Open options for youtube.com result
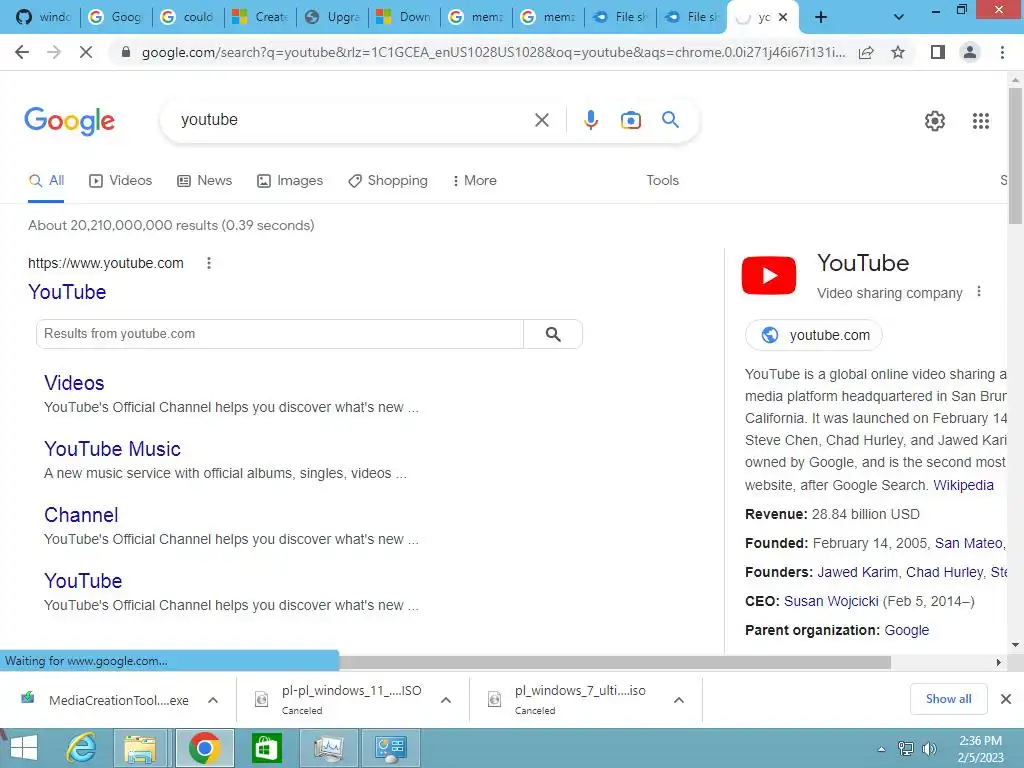This screenshot has height=768, width=1024. click(x=208, y=263)
